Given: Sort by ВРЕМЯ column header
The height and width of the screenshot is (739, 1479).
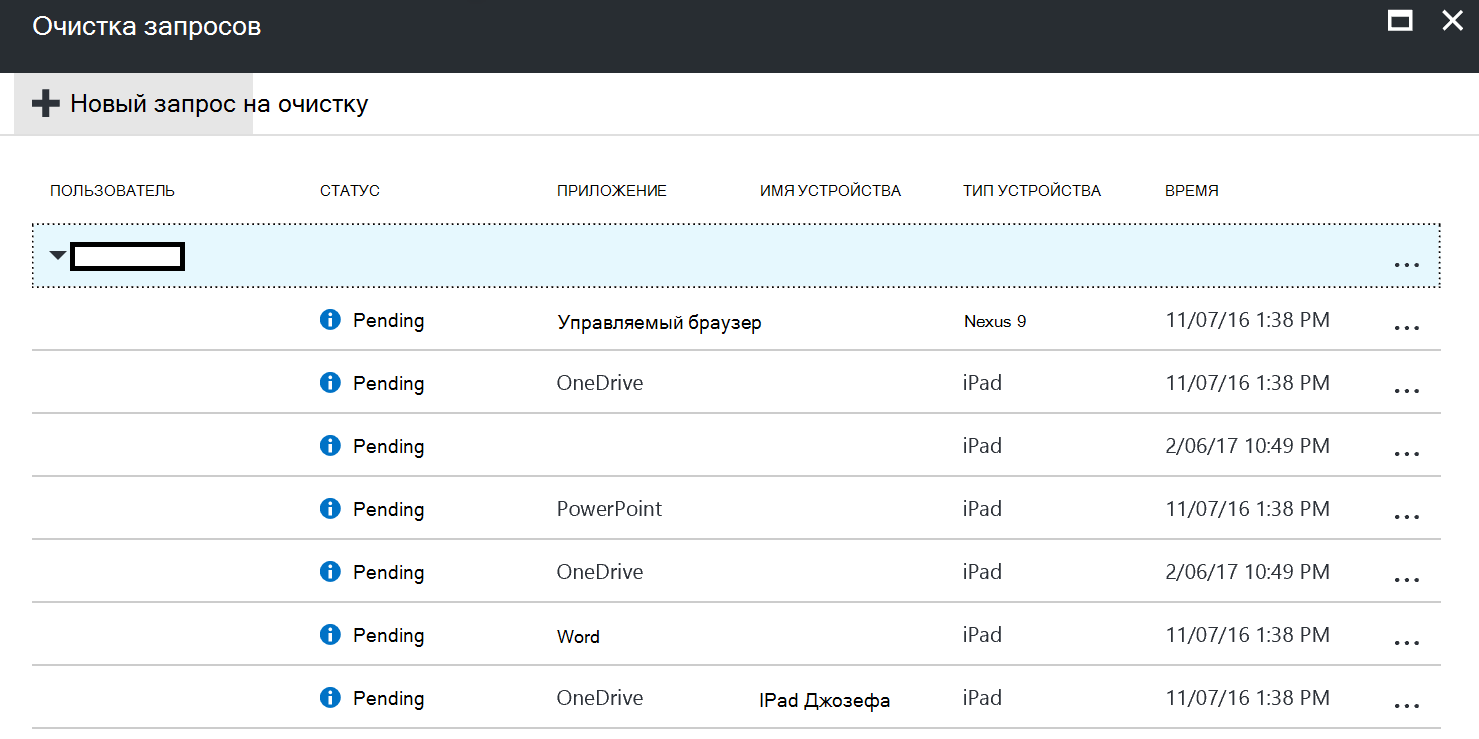Looking at the screenshot, I should point(1192,191).
